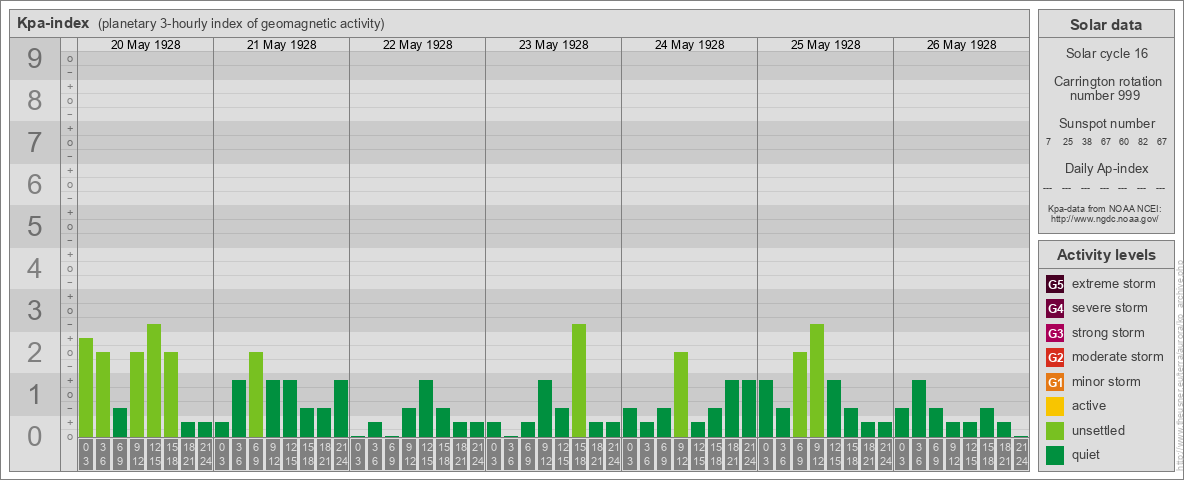Select the 25 May 1928 date header
The height and width of the screenshot is (480, 1184).
(825, 45)
